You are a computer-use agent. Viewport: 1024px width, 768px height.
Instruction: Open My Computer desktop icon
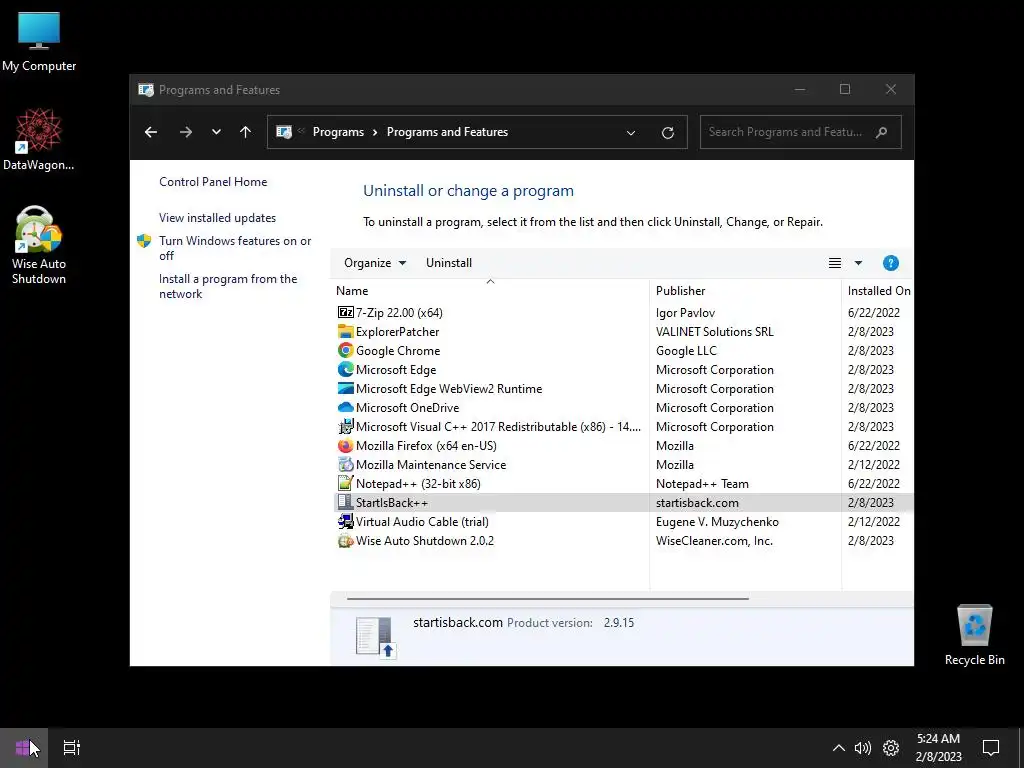pos(39,42)
